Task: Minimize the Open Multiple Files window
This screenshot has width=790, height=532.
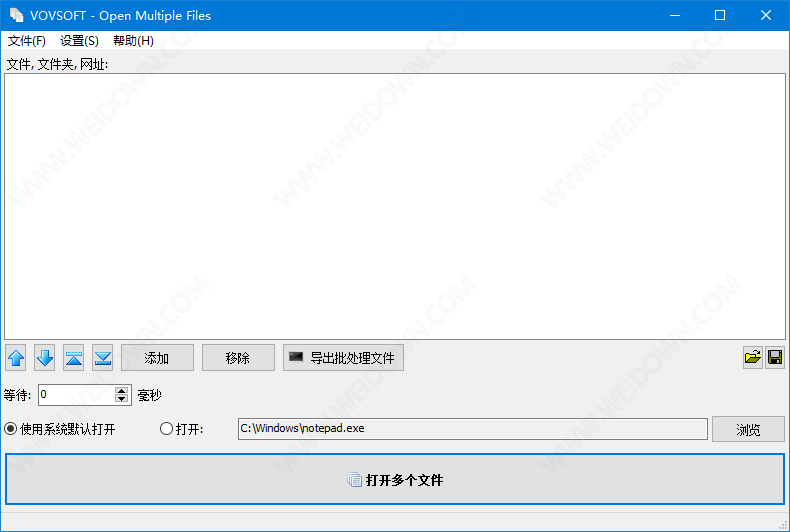Action: point(675,15)
